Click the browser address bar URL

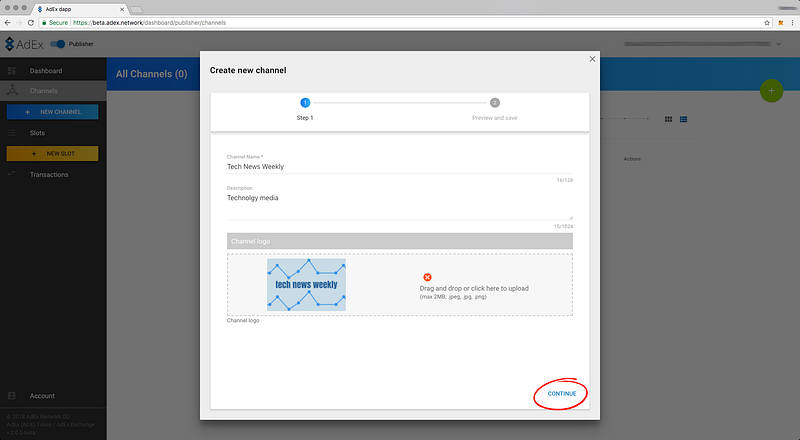tap(149, 22)
